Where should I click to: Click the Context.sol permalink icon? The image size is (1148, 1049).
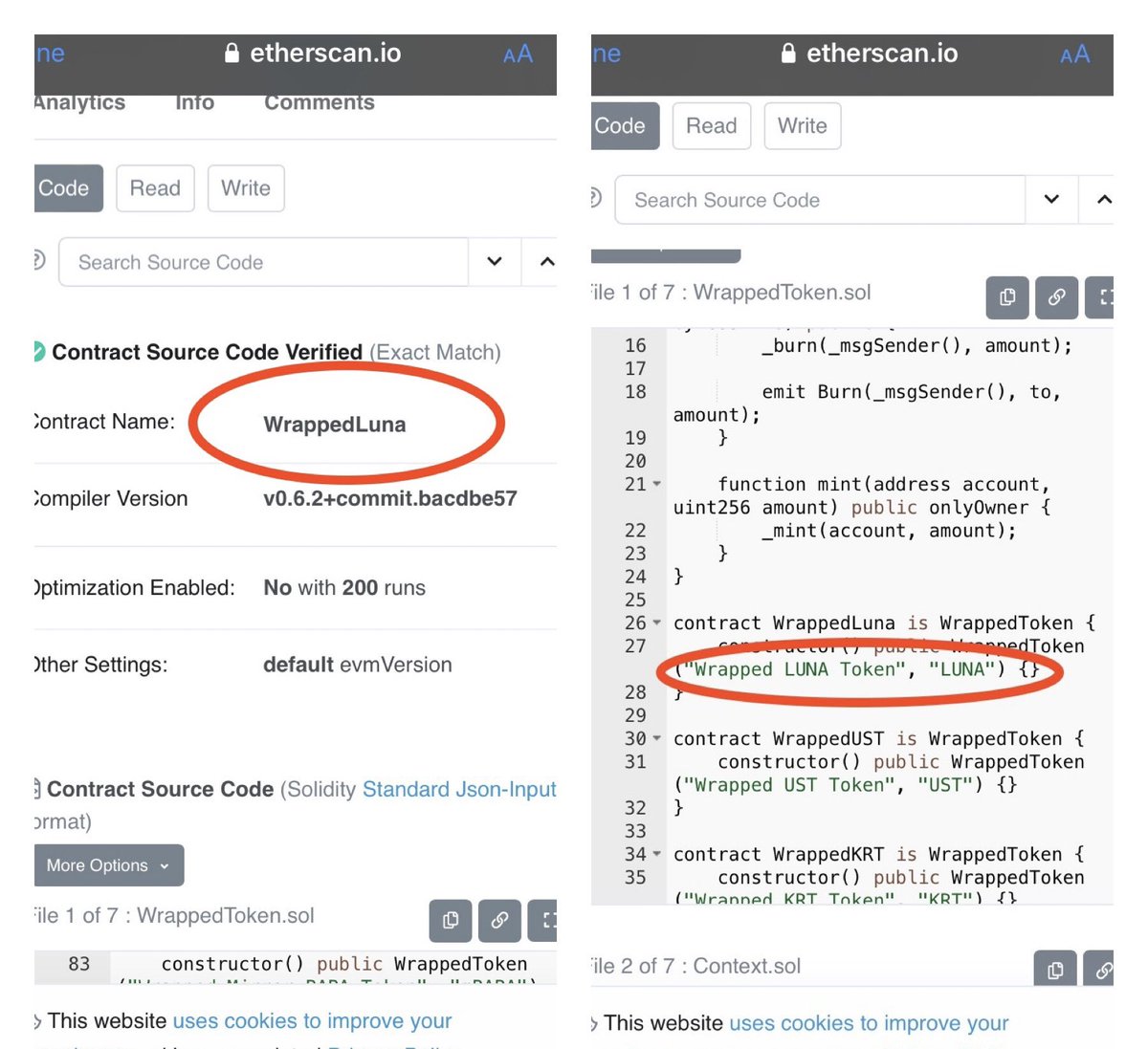click(x=1099, y=968)
